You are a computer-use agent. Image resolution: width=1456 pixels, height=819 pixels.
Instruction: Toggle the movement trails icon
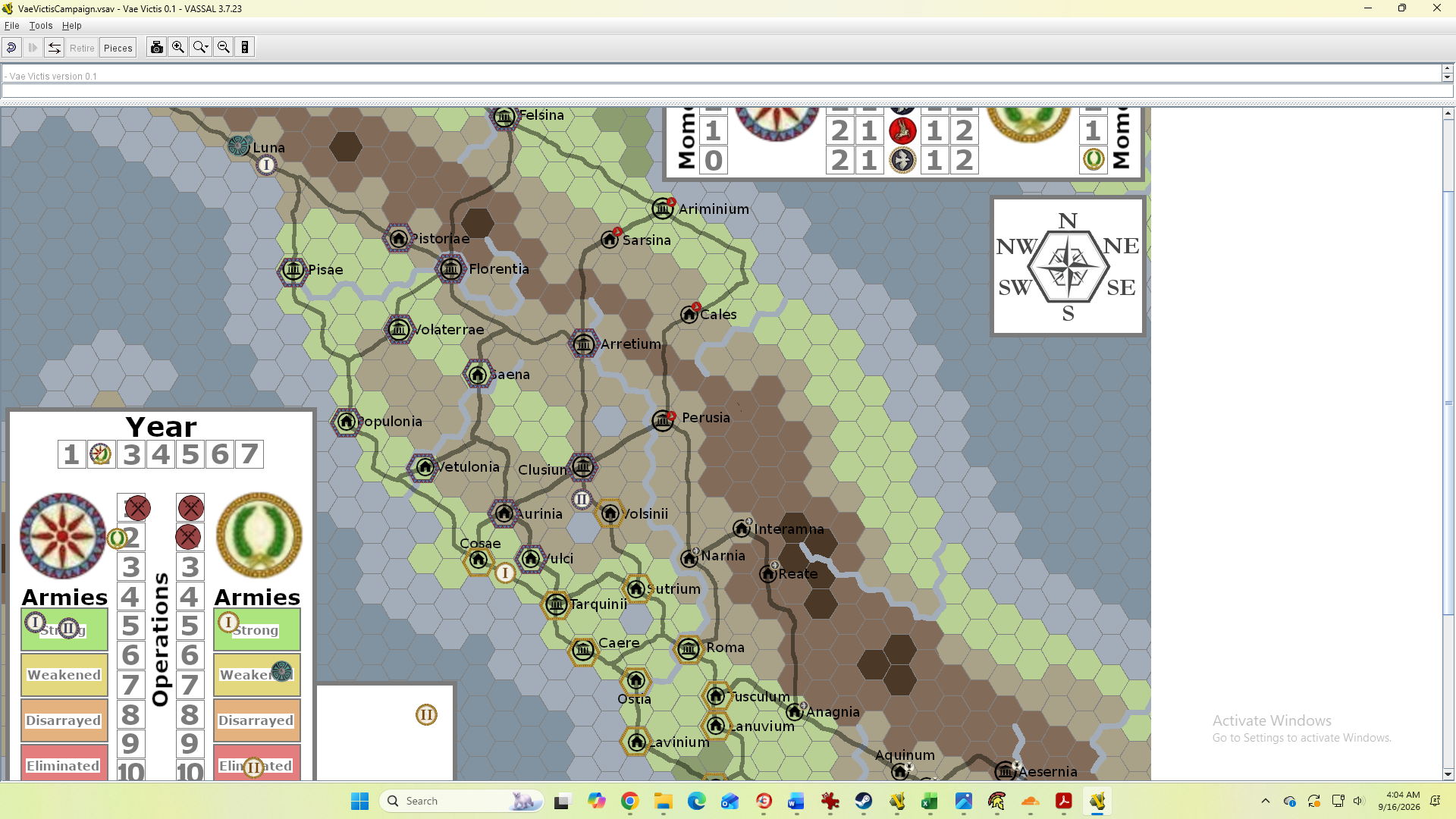pyautogui.click(x=245, y=48)
